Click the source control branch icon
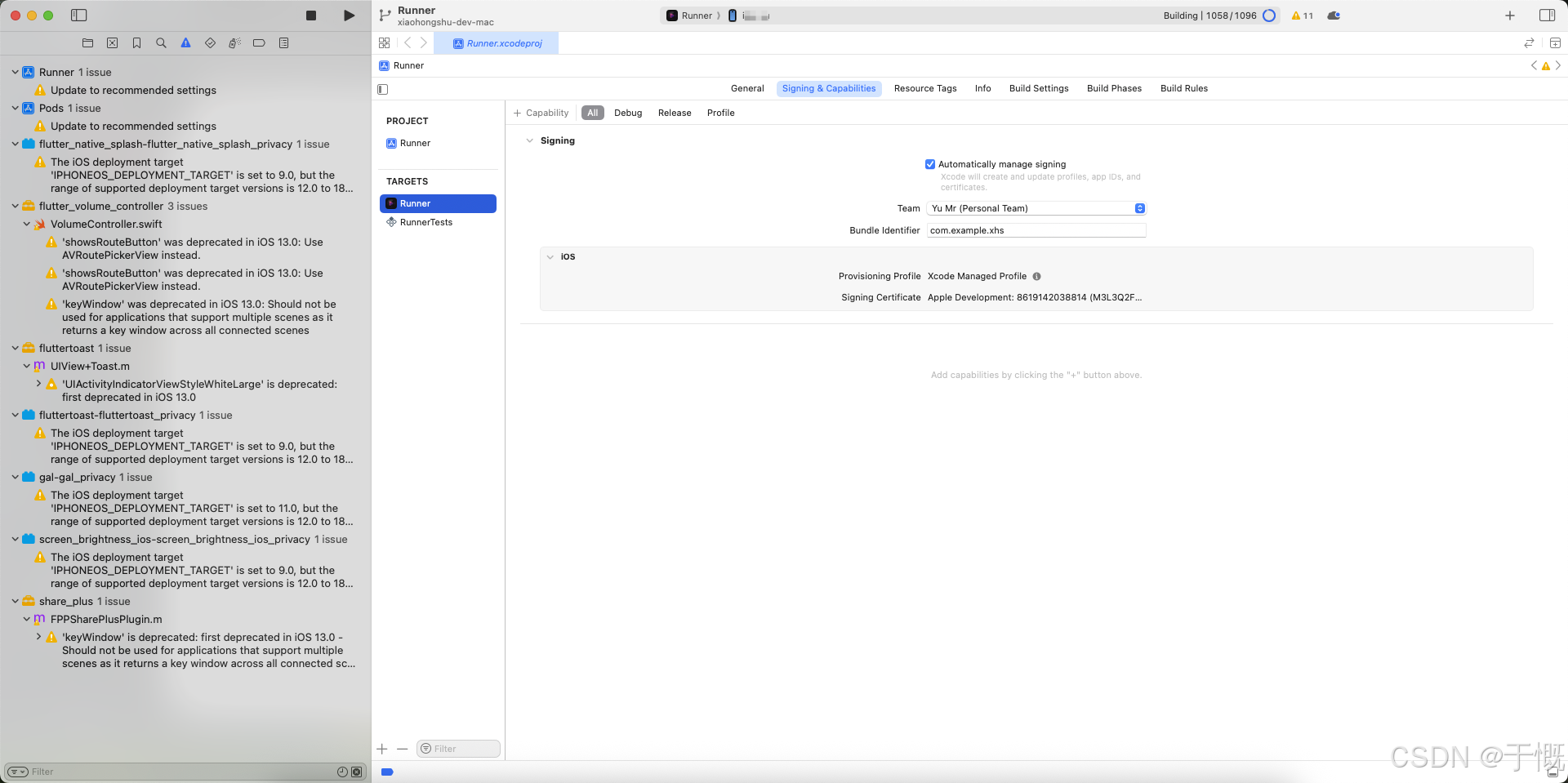 (385, 16)
